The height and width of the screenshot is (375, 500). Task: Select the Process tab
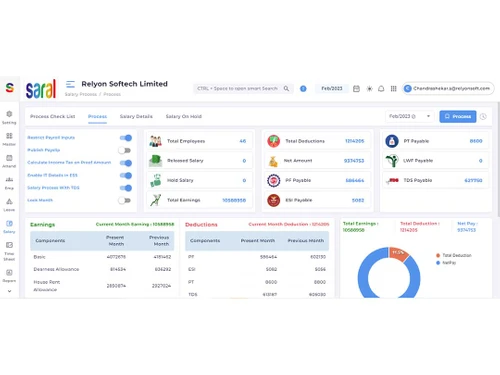[97, 116]
